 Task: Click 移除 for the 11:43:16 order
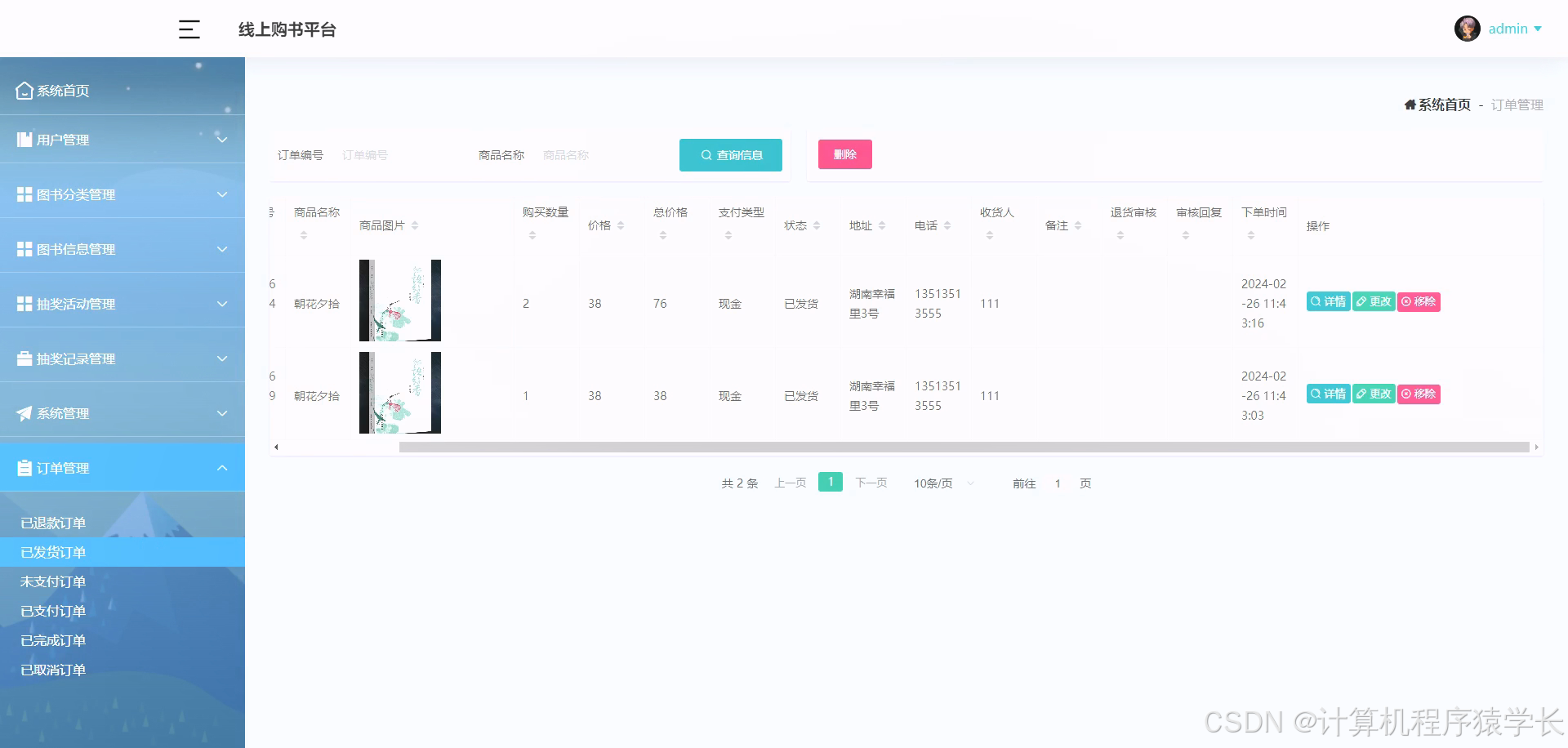[x=1419, y=301]
